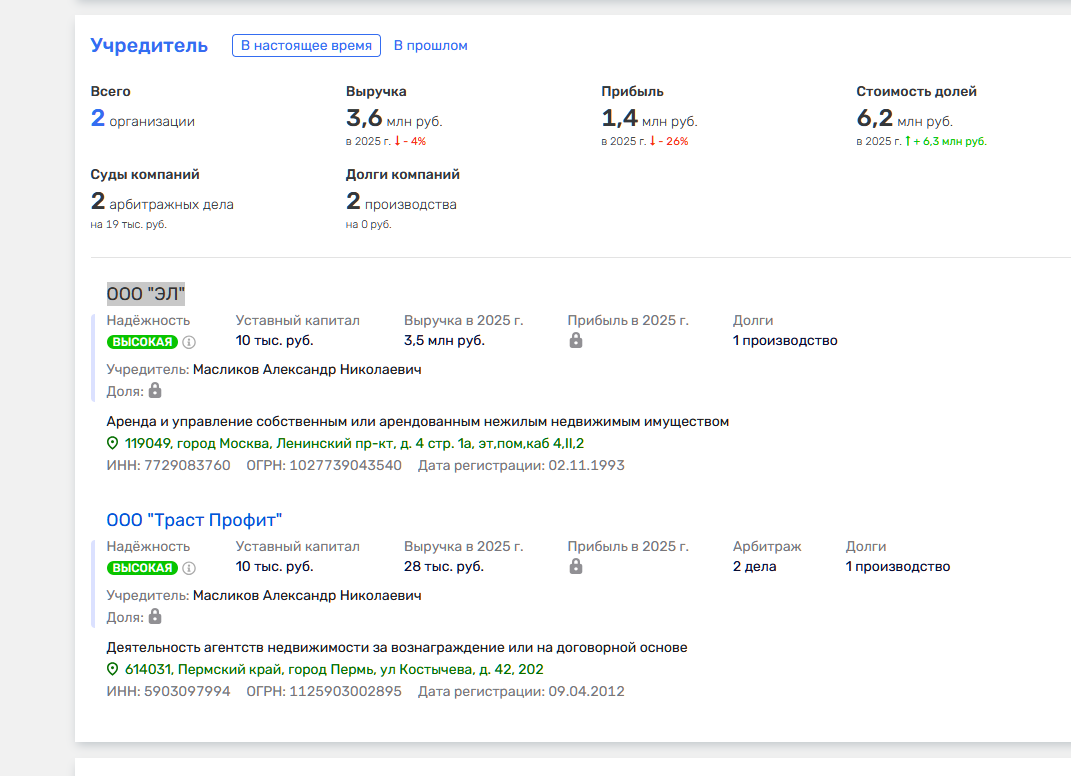Screen dimensions: 1071x776
Task: Click the lock icon under ЭЛ's Прибыль в 2025
Action: tap(575, 341)
